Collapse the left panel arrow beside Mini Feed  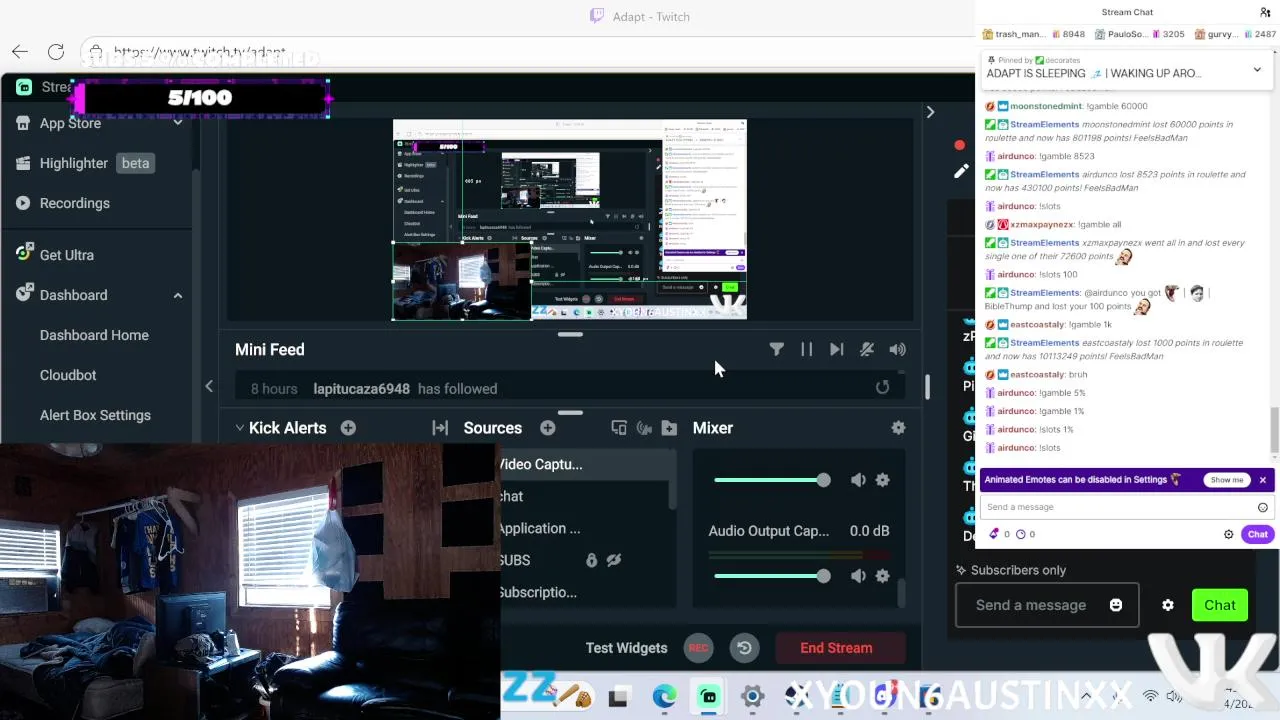(x=209, y=386)
